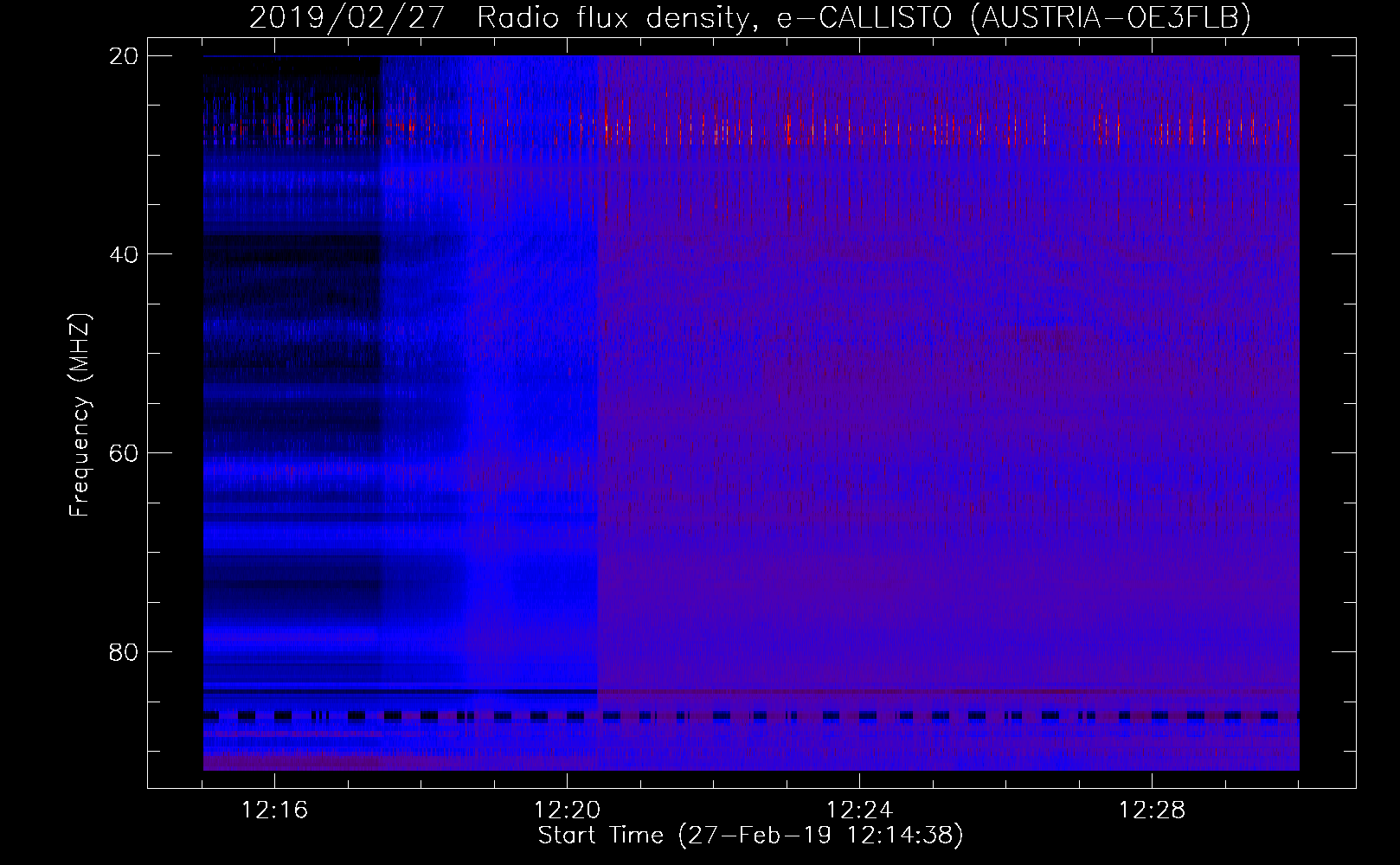Click the 'Frequency (MHZ)' axis label
Screen dimensions: 1400x865
click(80, 415)
